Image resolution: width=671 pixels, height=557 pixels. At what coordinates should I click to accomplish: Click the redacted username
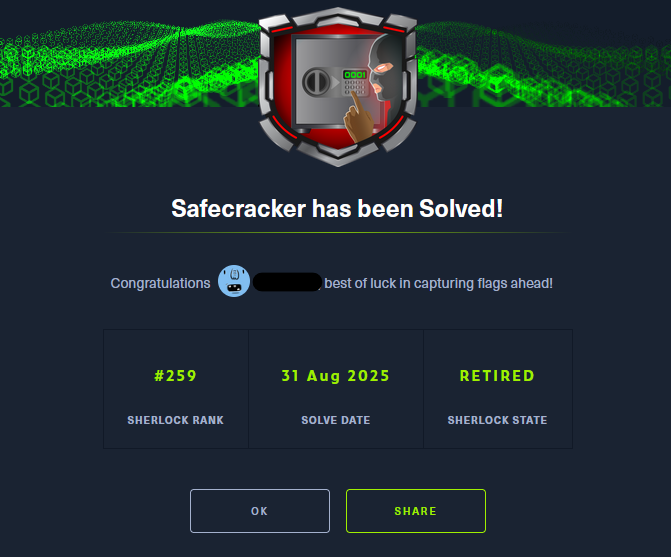coord(287,282)
